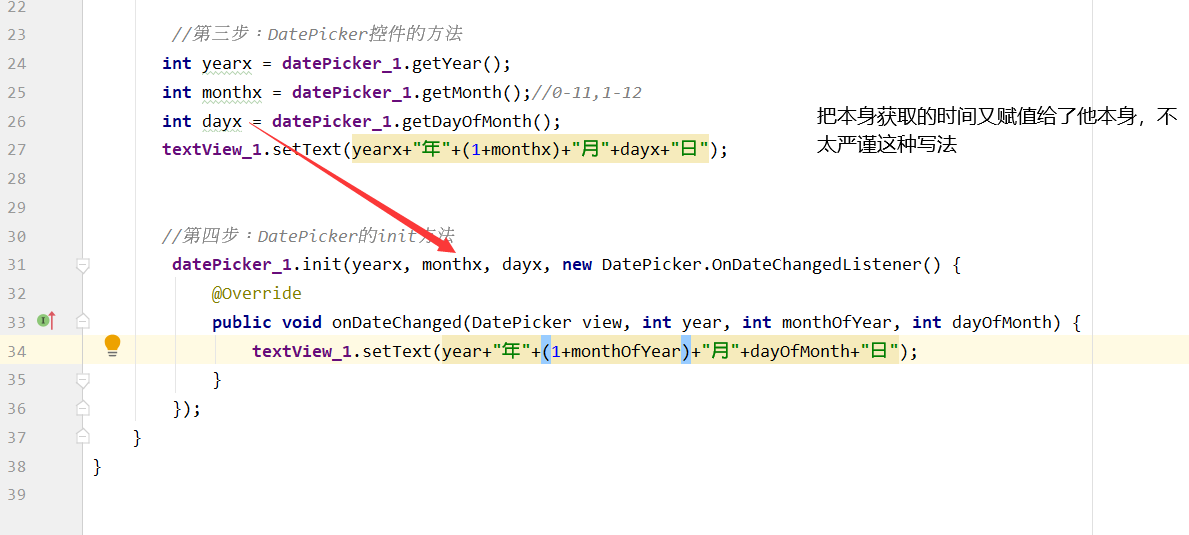This screenshot has width=1189, height=535.
Task: Click the fold end marker on line 36
Action: 83,408
